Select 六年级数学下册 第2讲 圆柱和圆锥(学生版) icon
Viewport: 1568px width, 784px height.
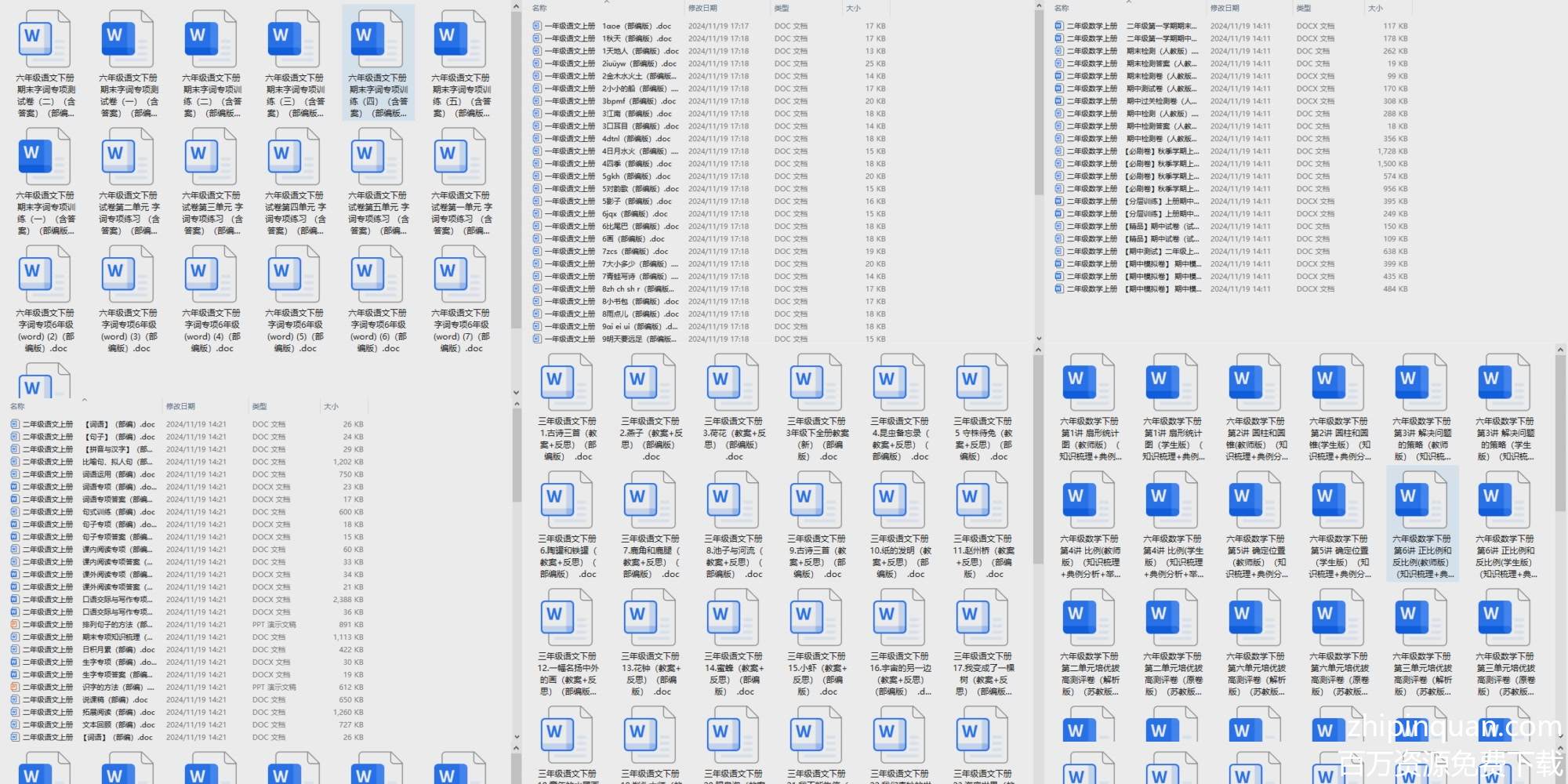1338,382
